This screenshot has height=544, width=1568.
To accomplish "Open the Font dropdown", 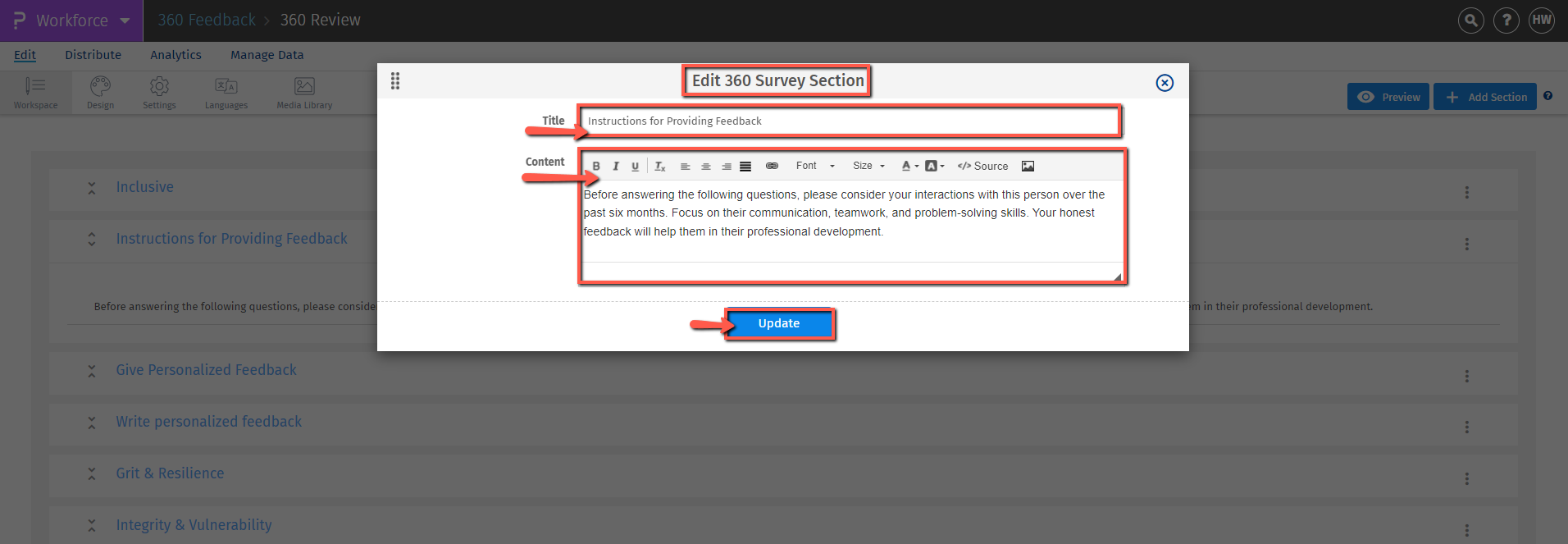I will coord(815,166).
